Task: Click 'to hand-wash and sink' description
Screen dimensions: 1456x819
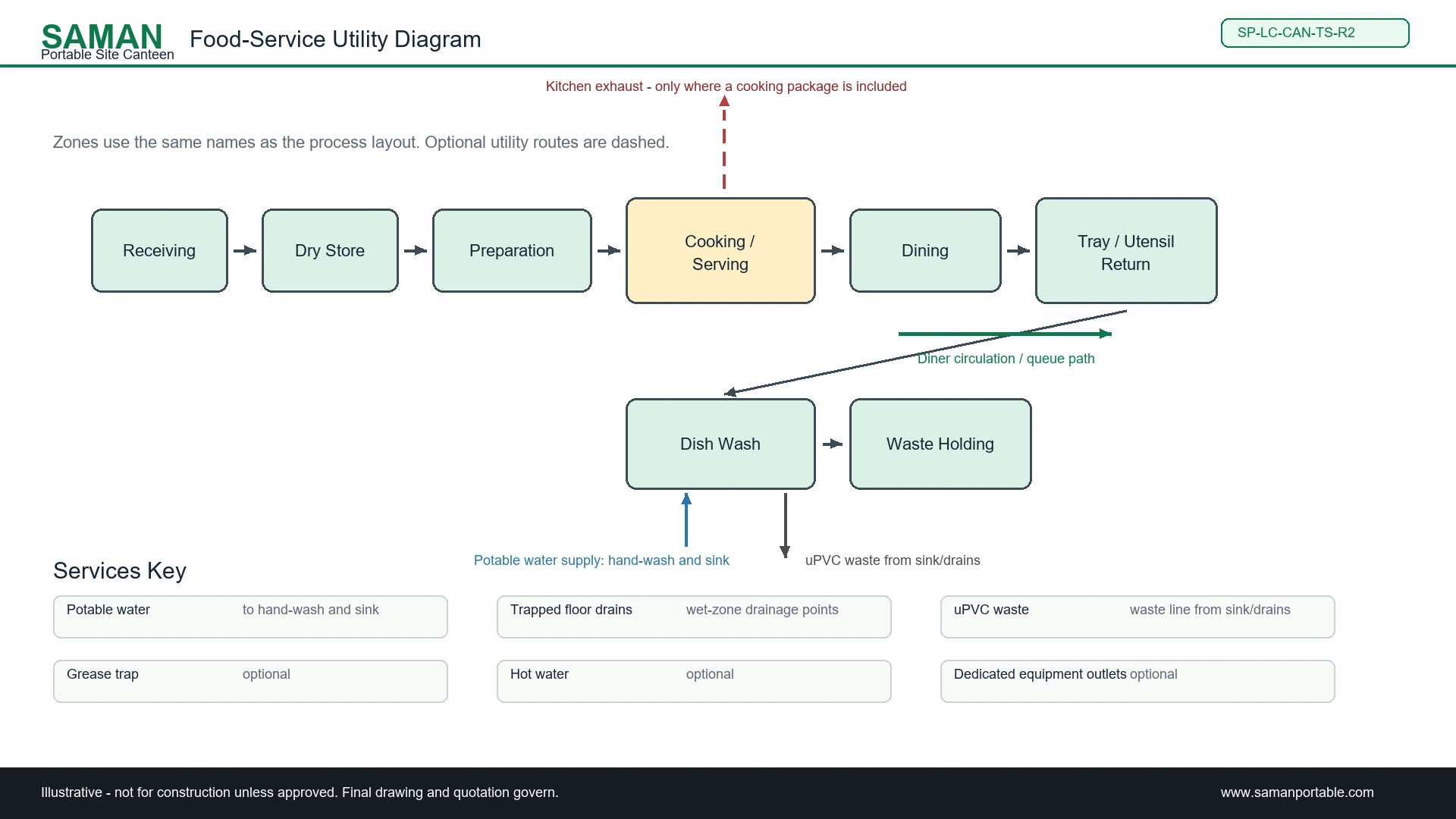Action: (311, 610)
